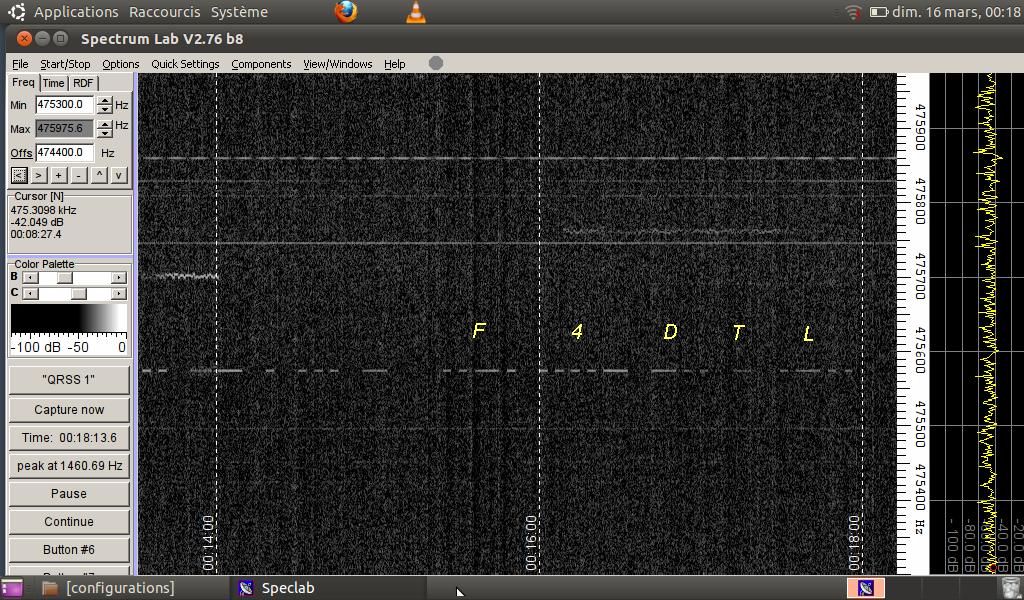Click the 00:18:00 waterfall time marker
The height and width of the screenshot is (600, 1024).
854,543
